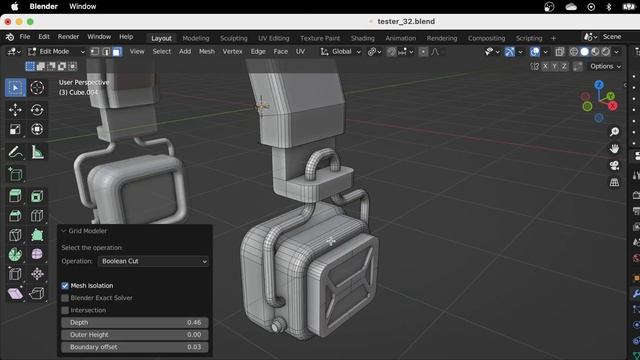This screenshot has width=640, height=360.
Task: Switch to solid viewport shading
Action: coord(584,52)
